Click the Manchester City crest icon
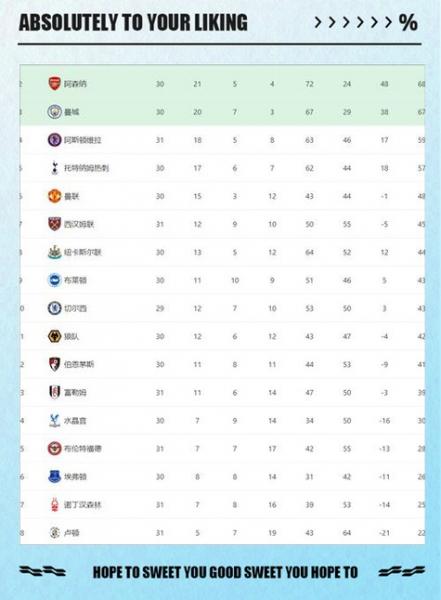 (54, 112)
